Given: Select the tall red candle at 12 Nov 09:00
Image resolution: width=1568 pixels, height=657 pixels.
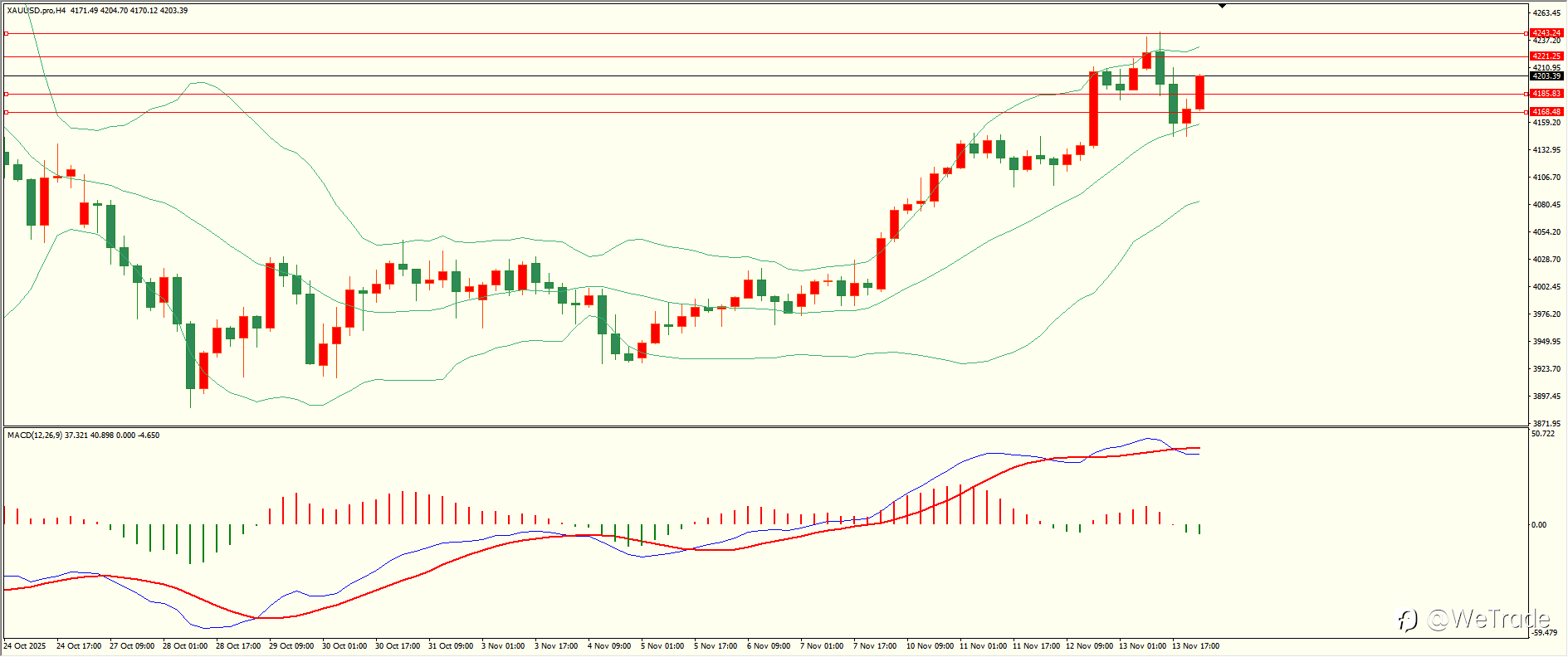Looking at the screenshot, I should click(1093, 109).
